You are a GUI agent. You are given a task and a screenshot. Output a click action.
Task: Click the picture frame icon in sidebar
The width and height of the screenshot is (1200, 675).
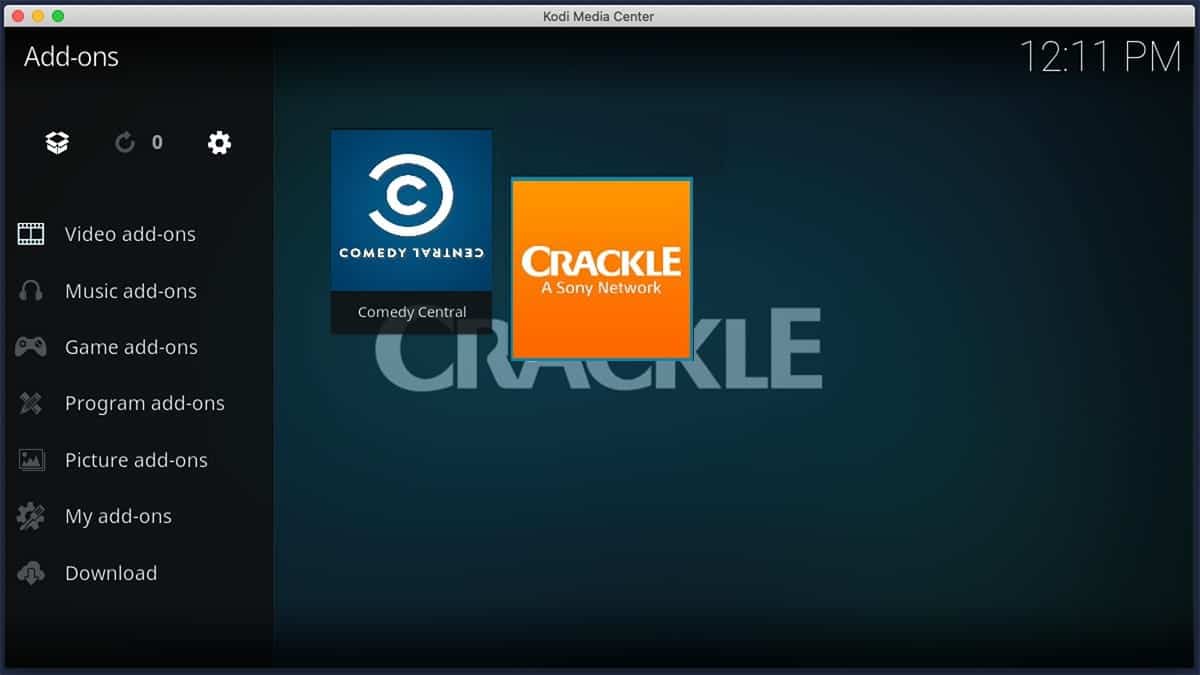[x=31, y=460]
